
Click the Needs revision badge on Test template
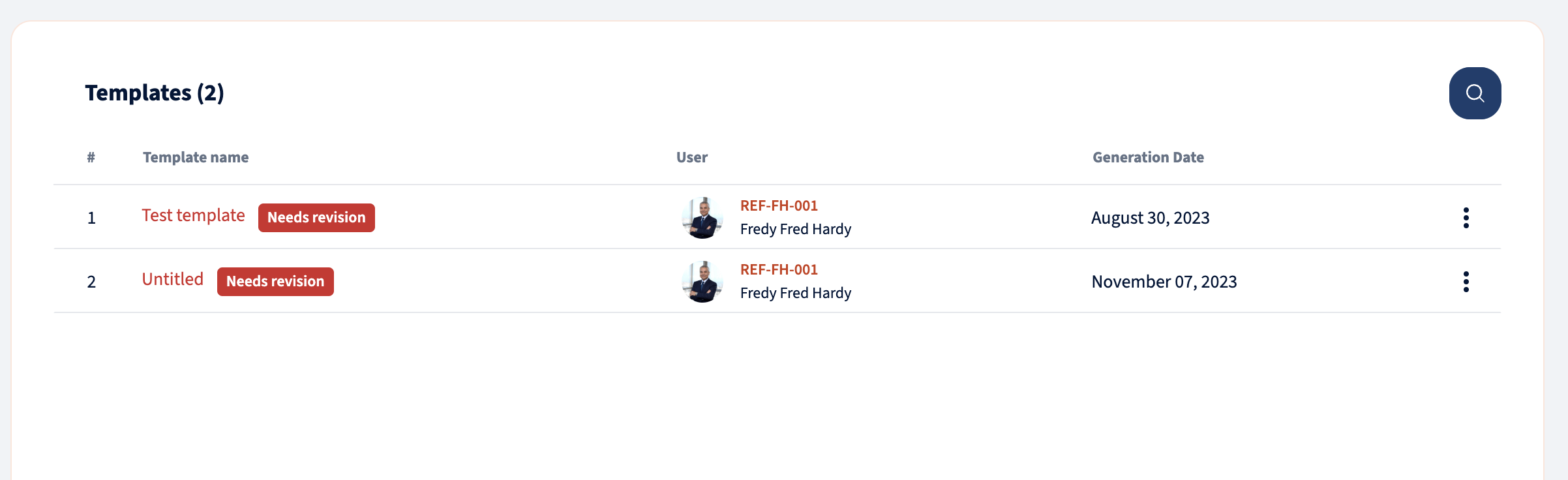(x=316, y=218)
